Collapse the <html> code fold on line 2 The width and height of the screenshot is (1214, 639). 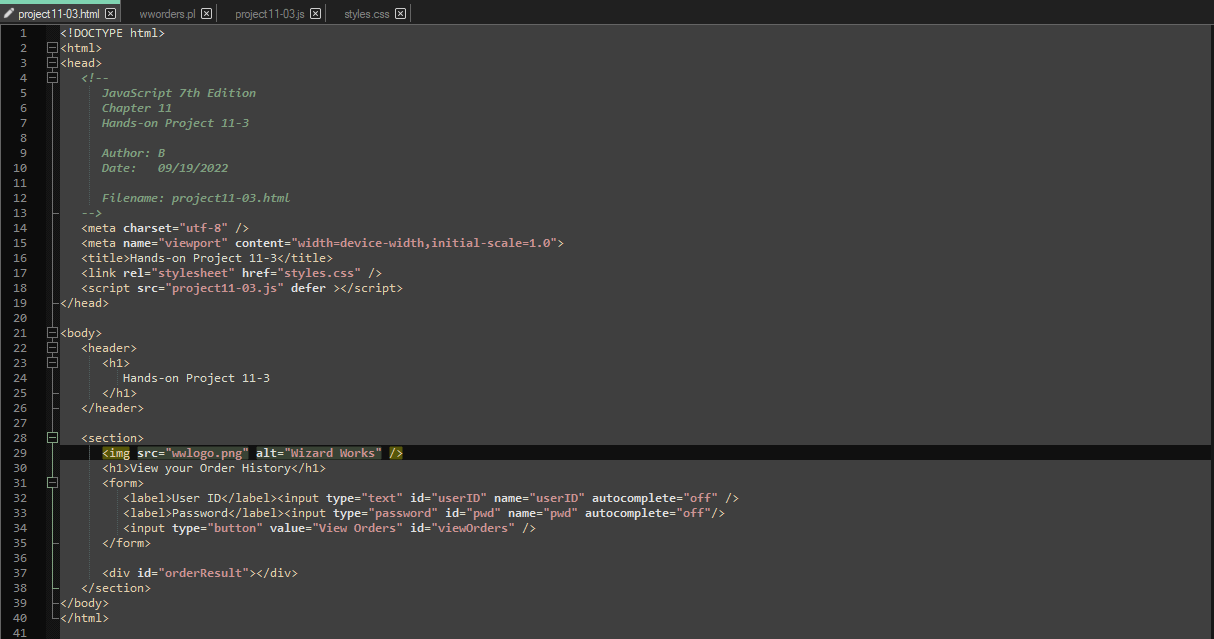click(52, 47)
